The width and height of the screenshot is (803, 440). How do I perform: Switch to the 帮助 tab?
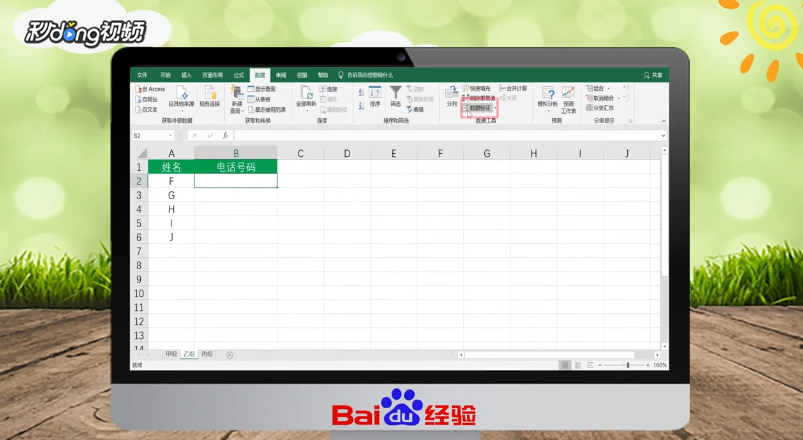point(323,75)
